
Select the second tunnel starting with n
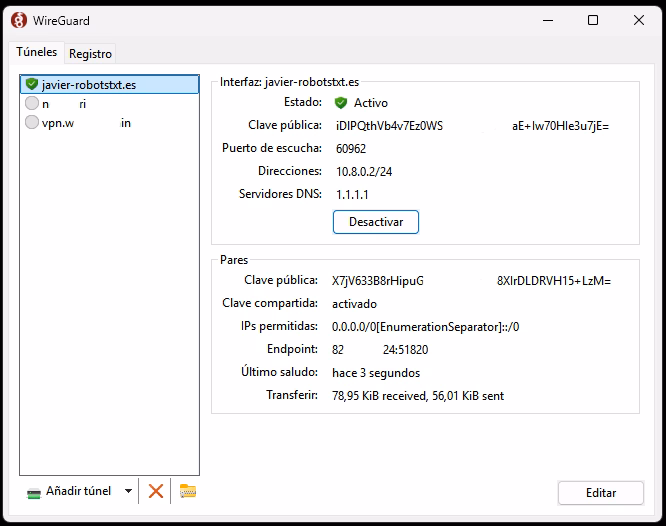point(110,104)
